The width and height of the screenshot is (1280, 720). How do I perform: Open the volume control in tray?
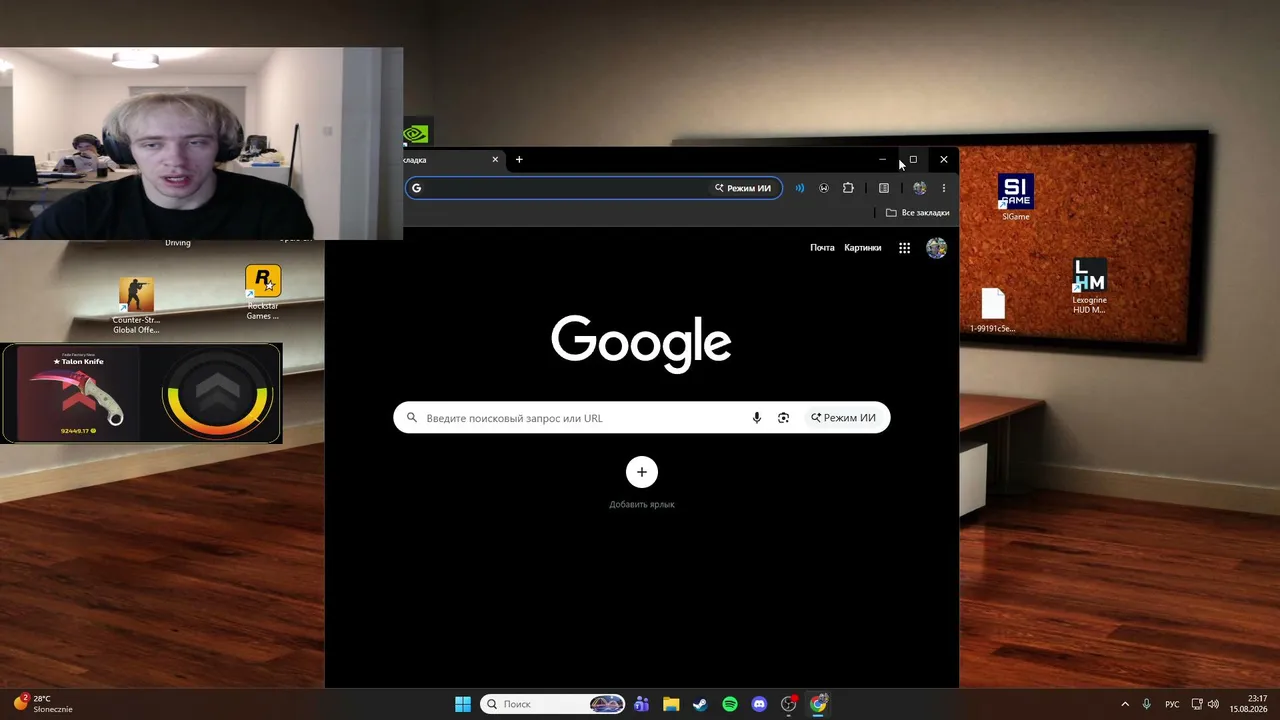[1213, 704]
